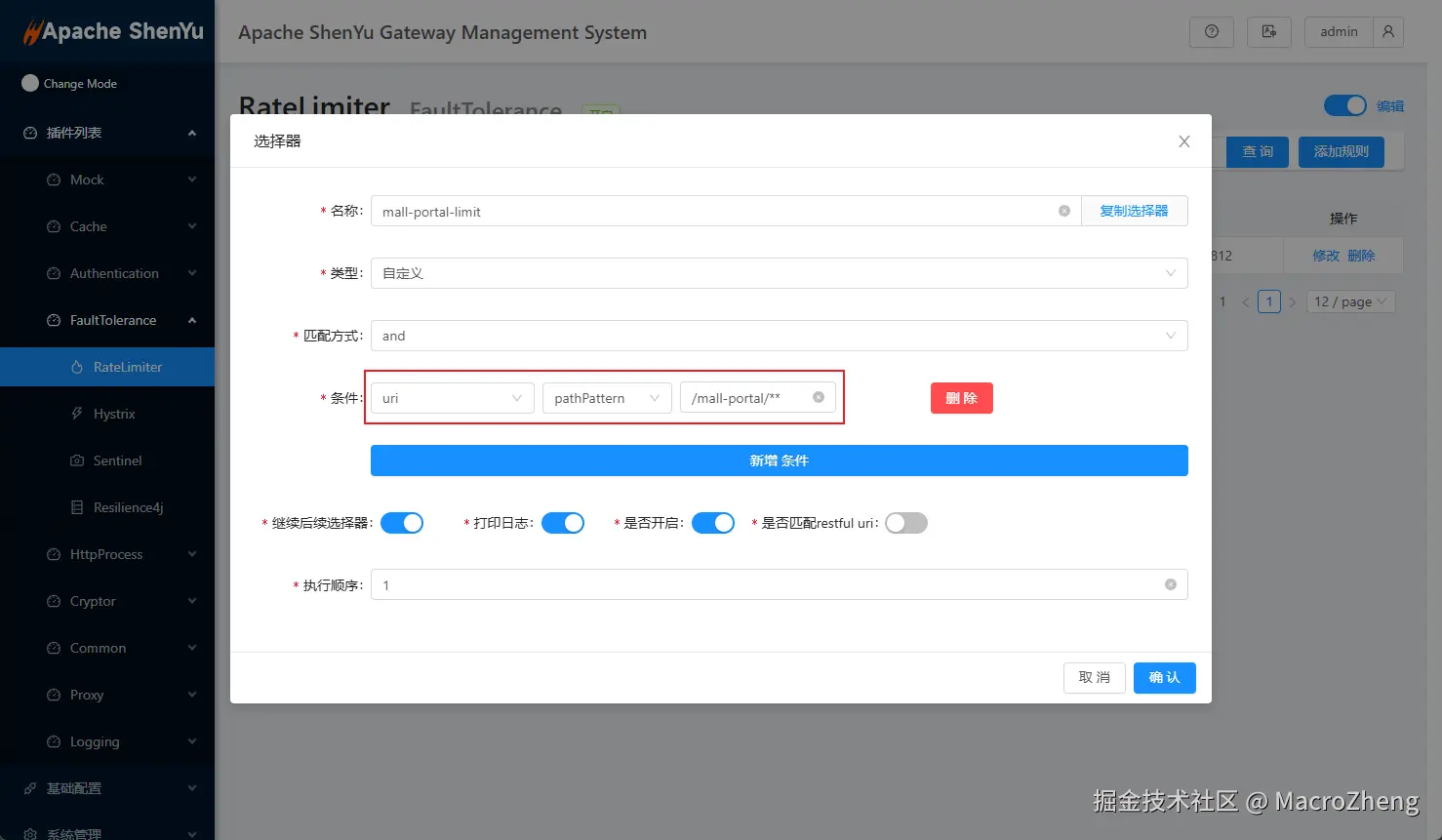Image resolution: width=1442 pixels, height=840 pixels.
Task: Click the 添加规则 add rule button
Action: point(1342,152)
